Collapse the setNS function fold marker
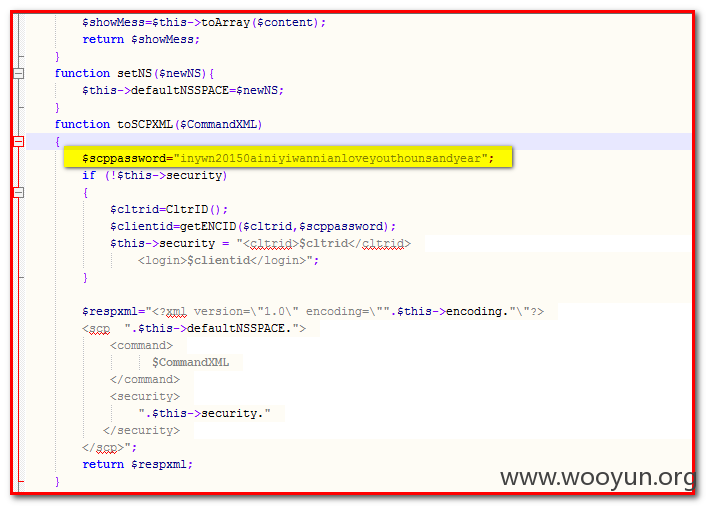706x506 pixels. tap(18, 73)
